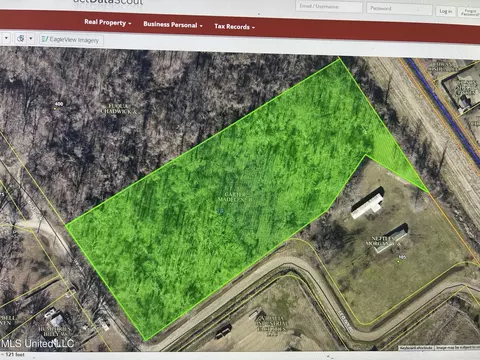Launch EagleView Imagery
The image size is (480, 360).
(x=71, y=40)
